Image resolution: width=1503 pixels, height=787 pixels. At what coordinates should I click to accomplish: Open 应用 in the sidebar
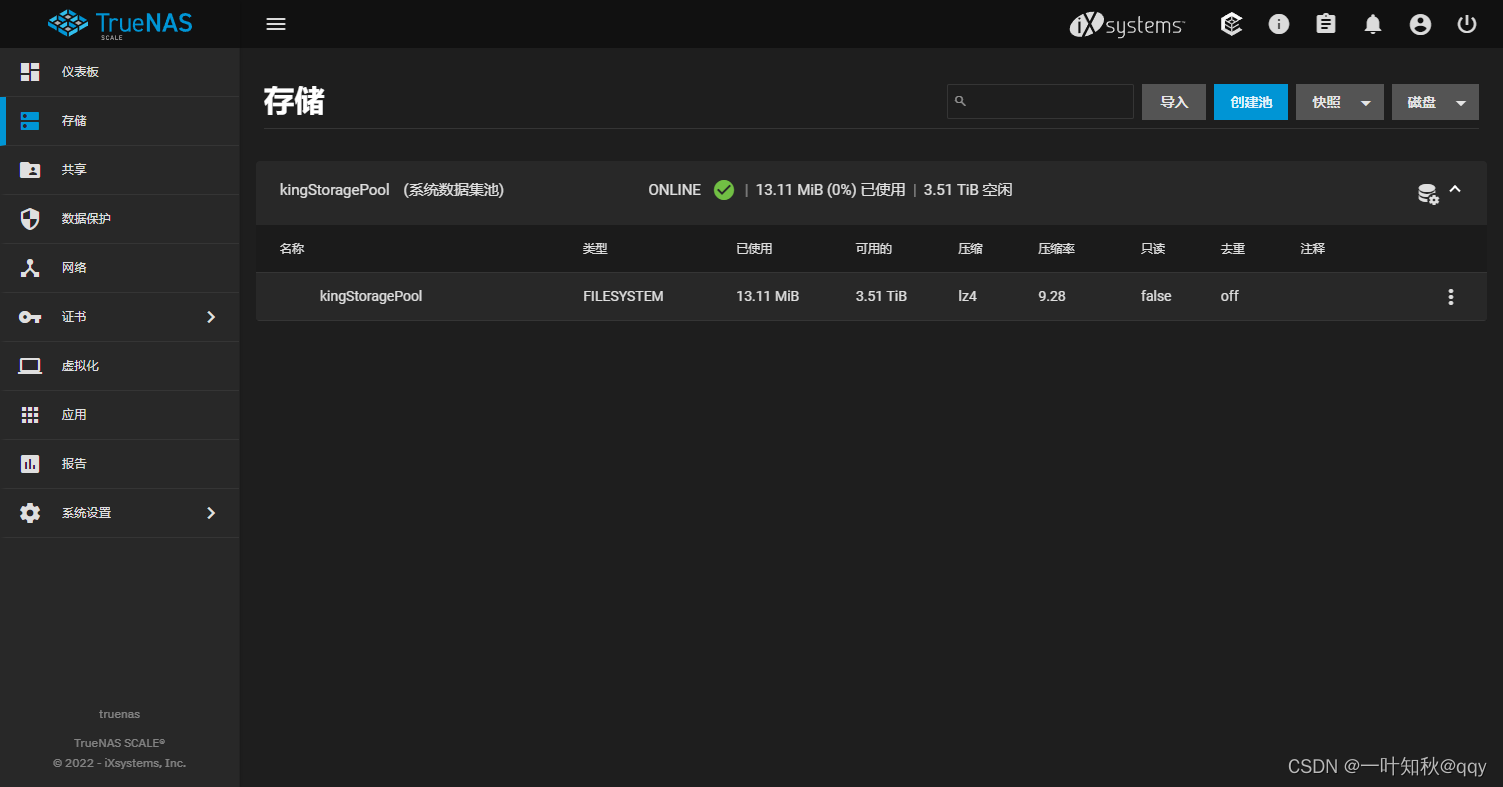(120, 415)
